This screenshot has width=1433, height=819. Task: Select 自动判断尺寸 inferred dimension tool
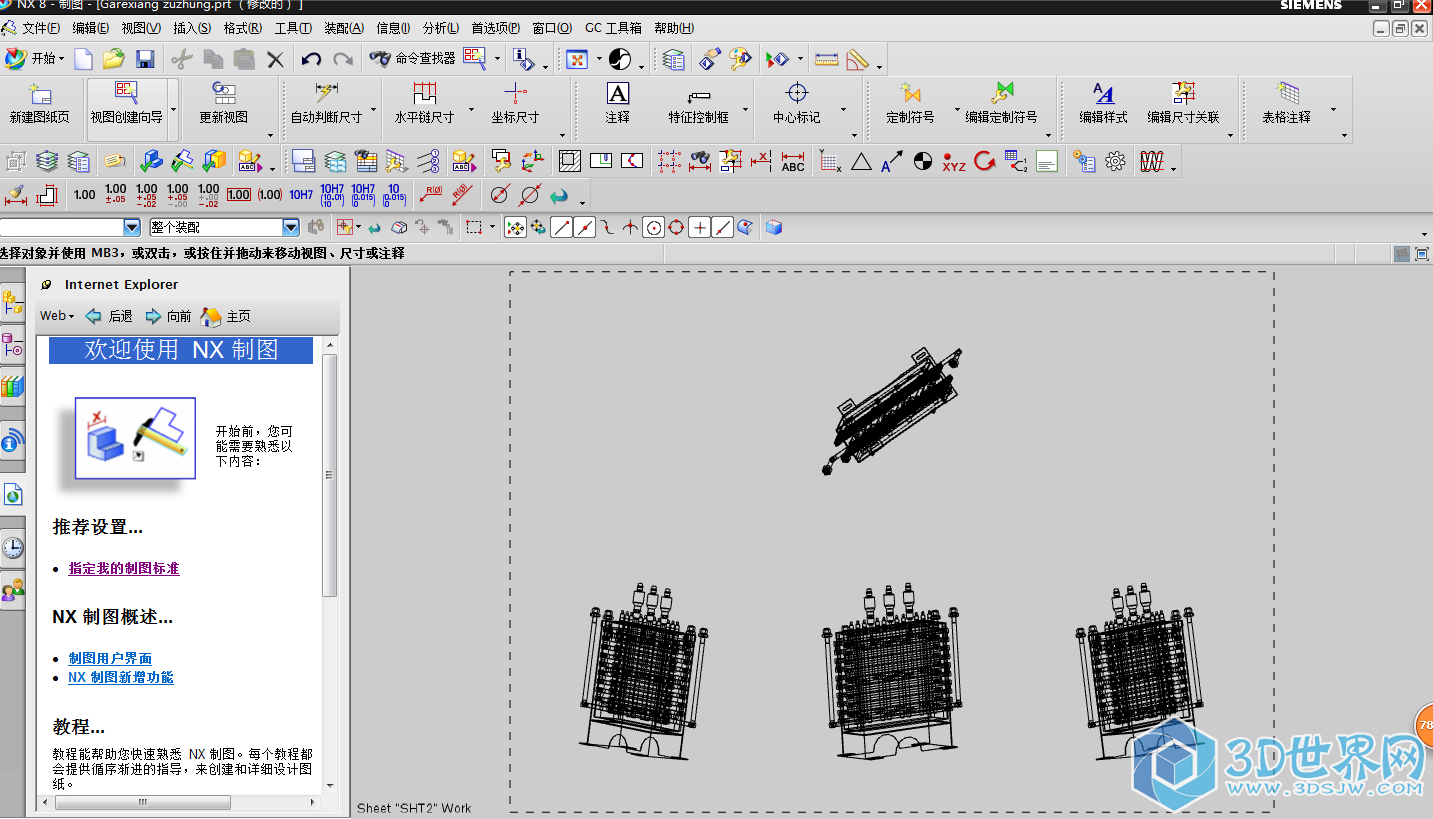(x=326, y=104)
